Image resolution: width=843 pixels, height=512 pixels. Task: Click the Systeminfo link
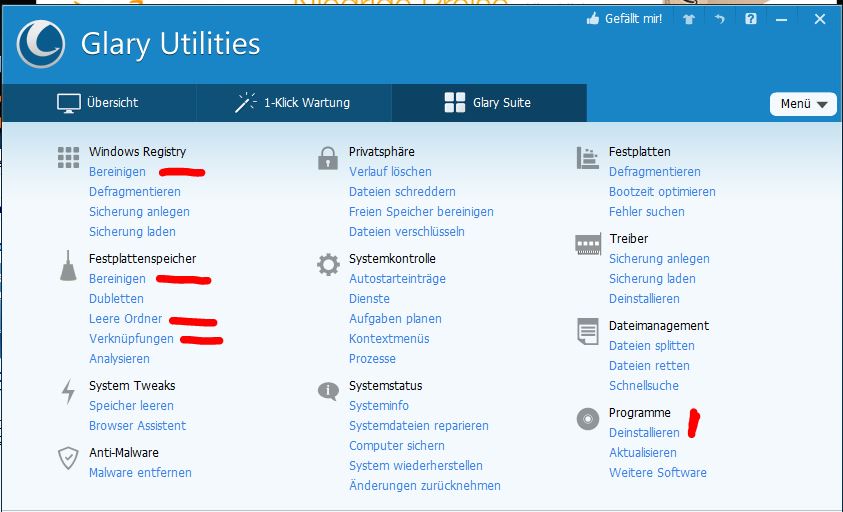pos(378,406)
